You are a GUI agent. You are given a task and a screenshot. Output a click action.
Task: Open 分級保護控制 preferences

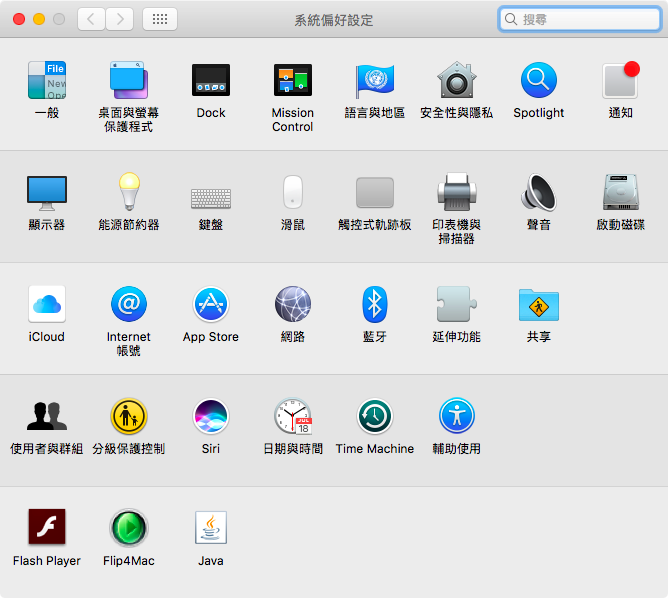point(129,416)
